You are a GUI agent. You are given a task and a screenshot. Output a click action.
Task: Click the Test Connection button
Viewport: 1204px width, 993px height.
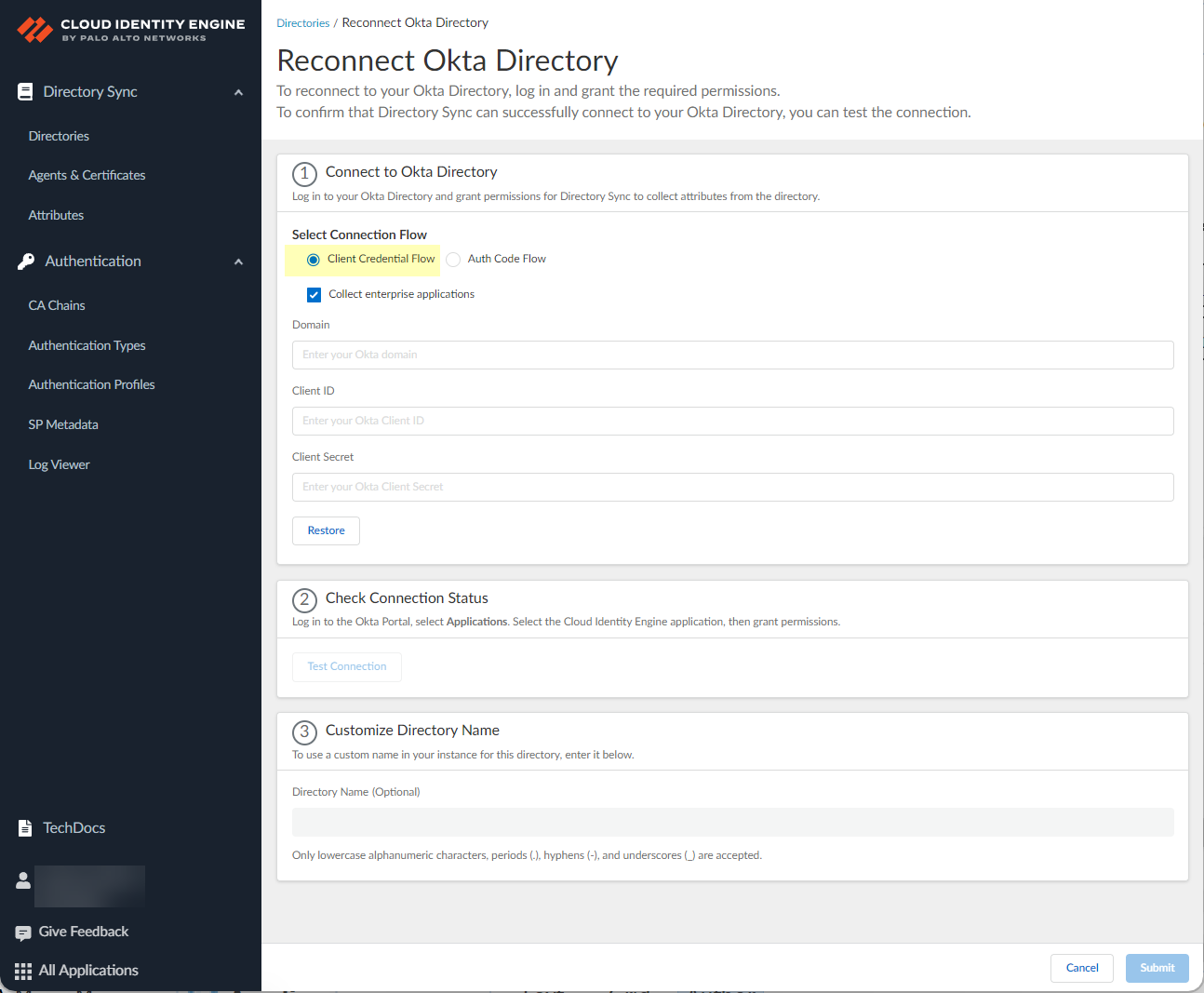347,666
